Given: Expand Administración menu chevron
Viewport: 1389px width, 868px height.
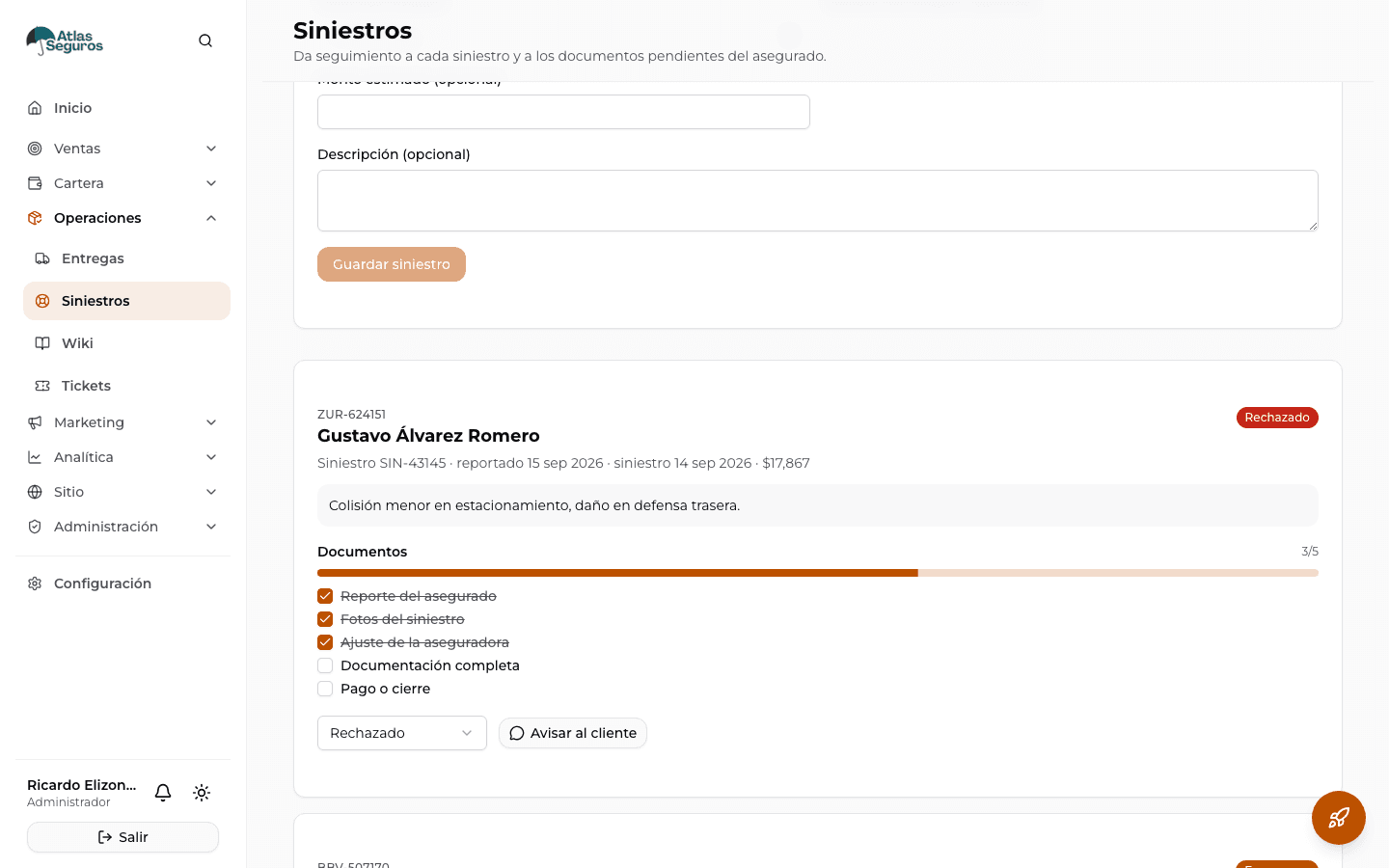Looking at the screenshot, I should 211,527.
